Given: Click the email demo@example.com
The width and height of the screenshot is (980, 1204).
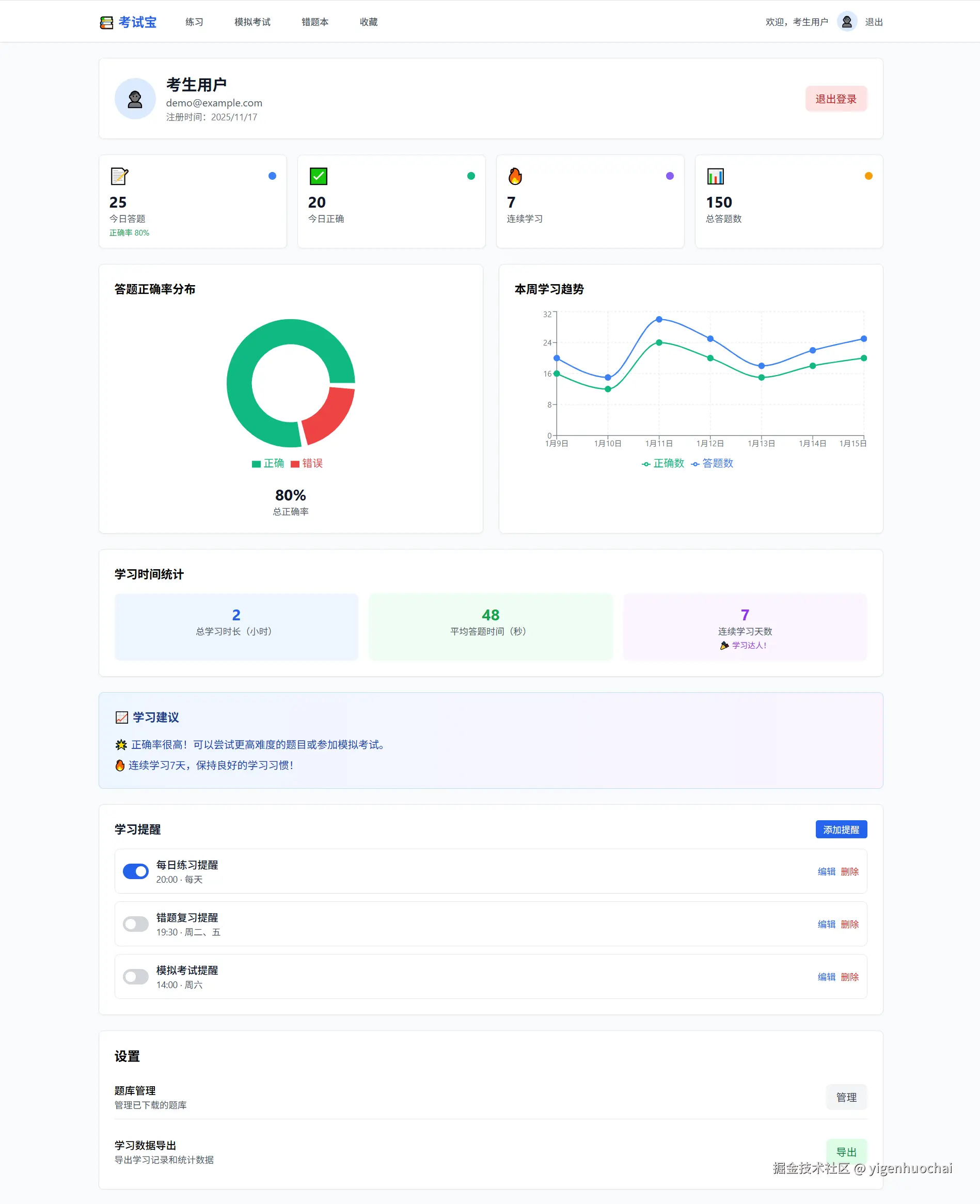Looking at the screenshot, I should (x=214, y=103).
